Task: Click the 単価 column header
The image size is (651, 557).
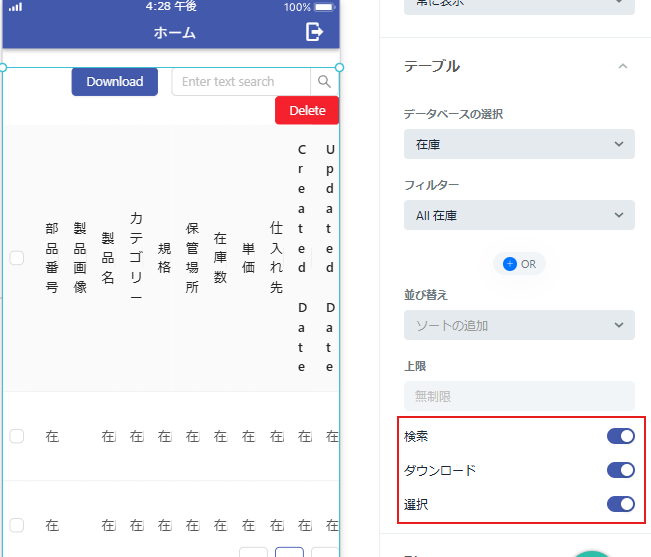Action: (x=248, y=258)
